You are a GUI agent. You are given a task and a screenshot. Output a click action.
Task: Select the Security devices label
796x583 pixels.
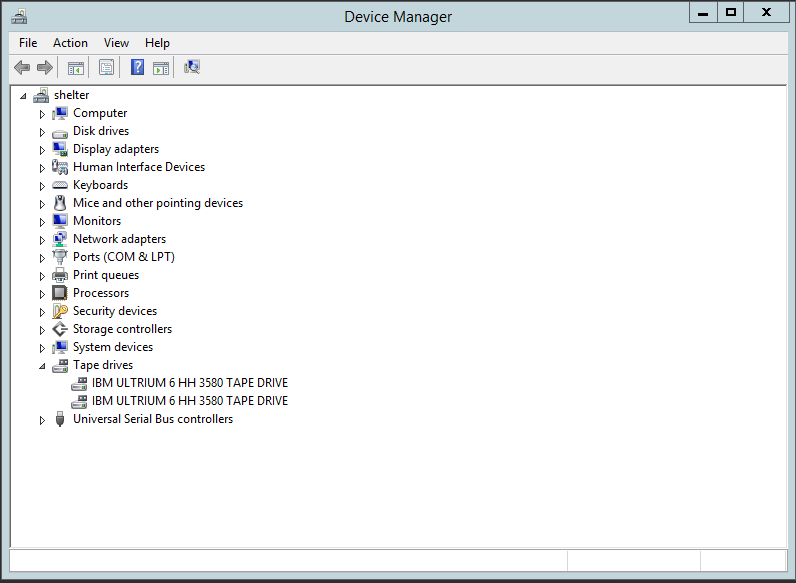(115, 311)
